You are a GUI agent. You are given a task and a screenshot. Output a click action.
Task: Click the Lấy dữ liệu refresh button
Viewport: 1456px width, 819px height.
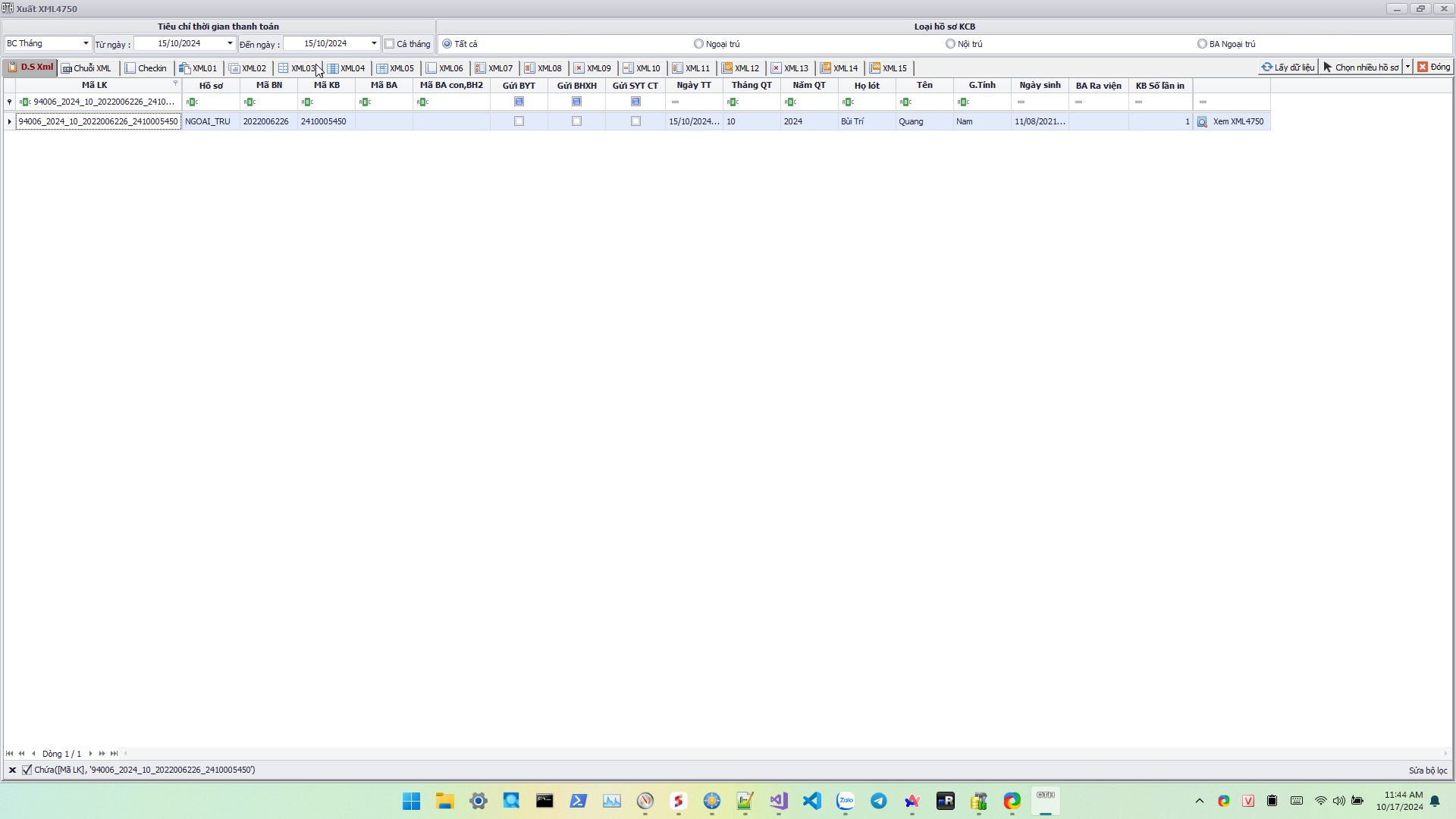point(1288,67)
